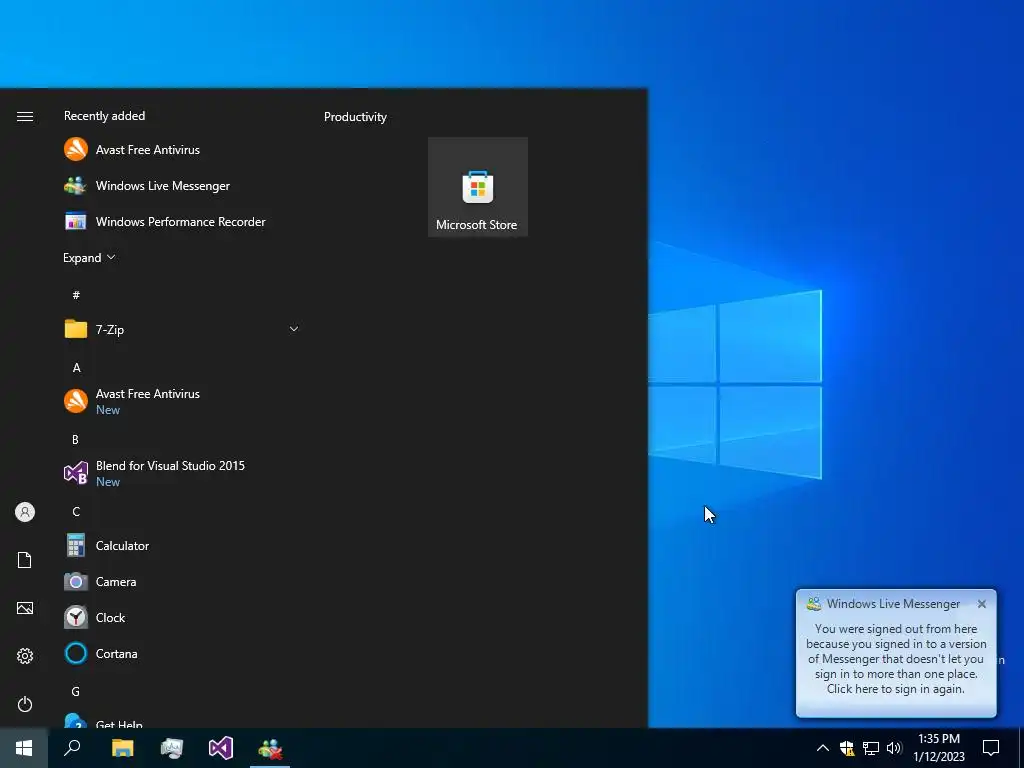The height and width of the screenshot is (768, 1024).
Task: Launch Cortana from the app list
Action: click(x=180, y=653)
